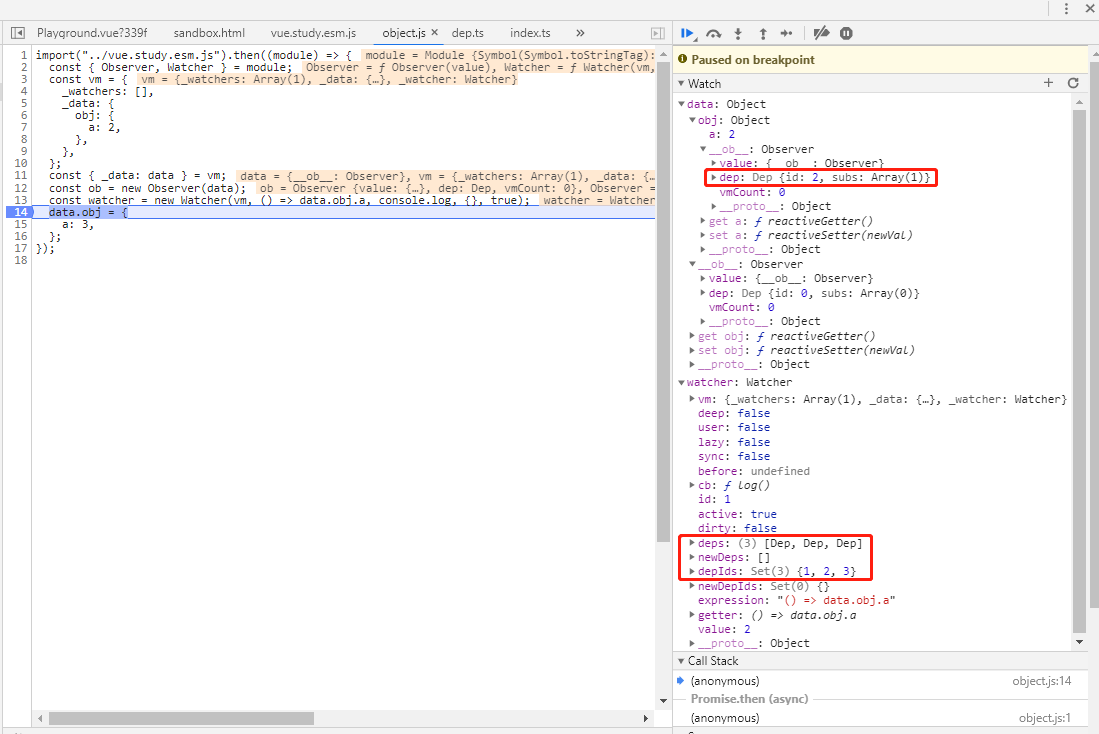Close the object.js tab
This screenshot has height=734, width=1099.
click(x=435, y=33)
